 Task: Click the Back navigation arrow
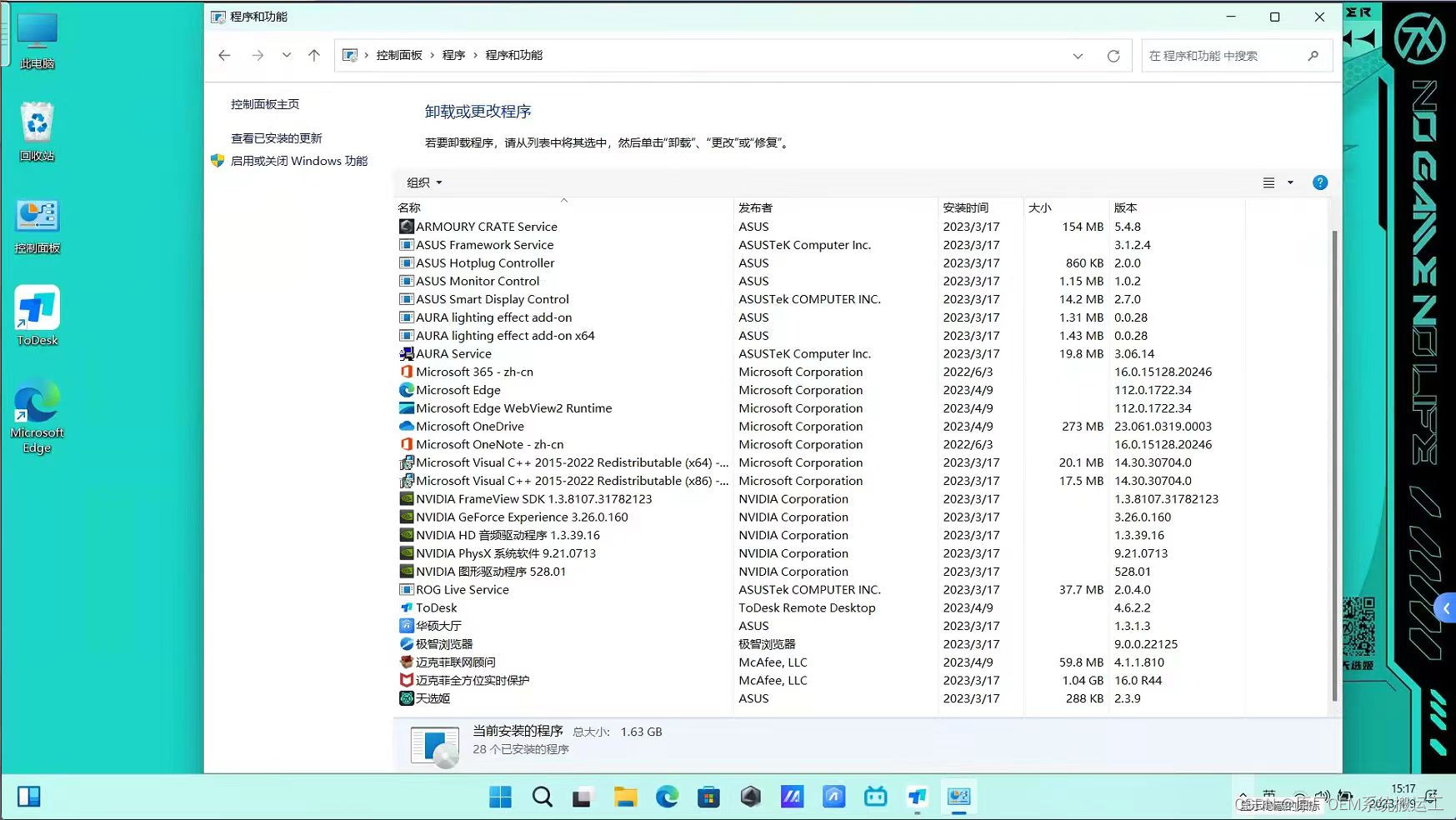[224, 55]
